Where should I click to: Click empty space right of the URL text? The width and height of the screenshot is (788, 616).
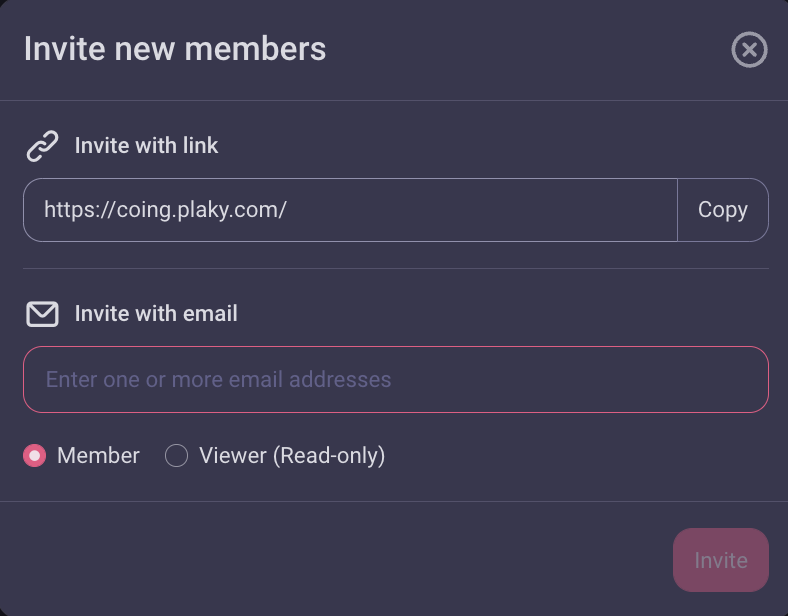(x=480, y=210)
